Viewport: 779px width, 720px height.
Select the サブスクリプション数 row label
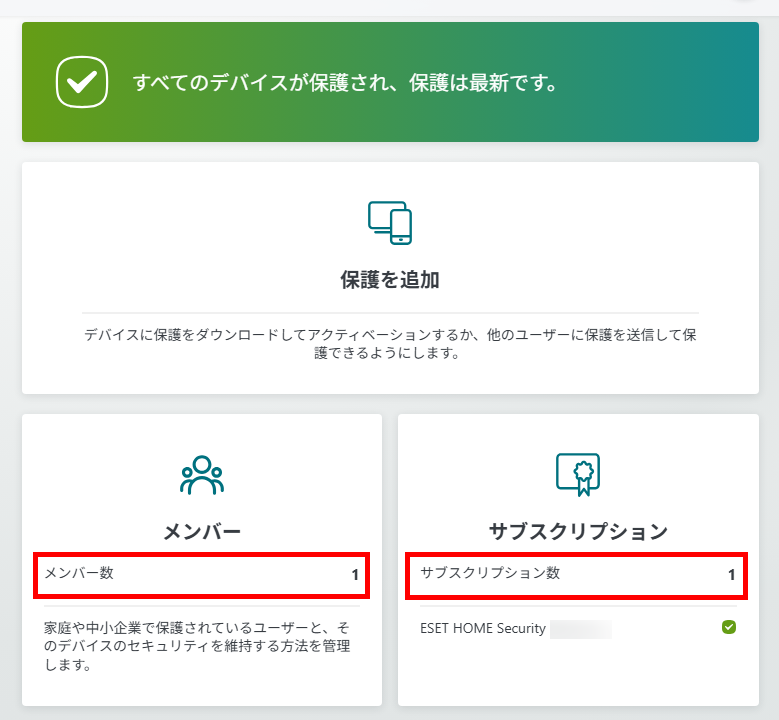pos(490,574)
